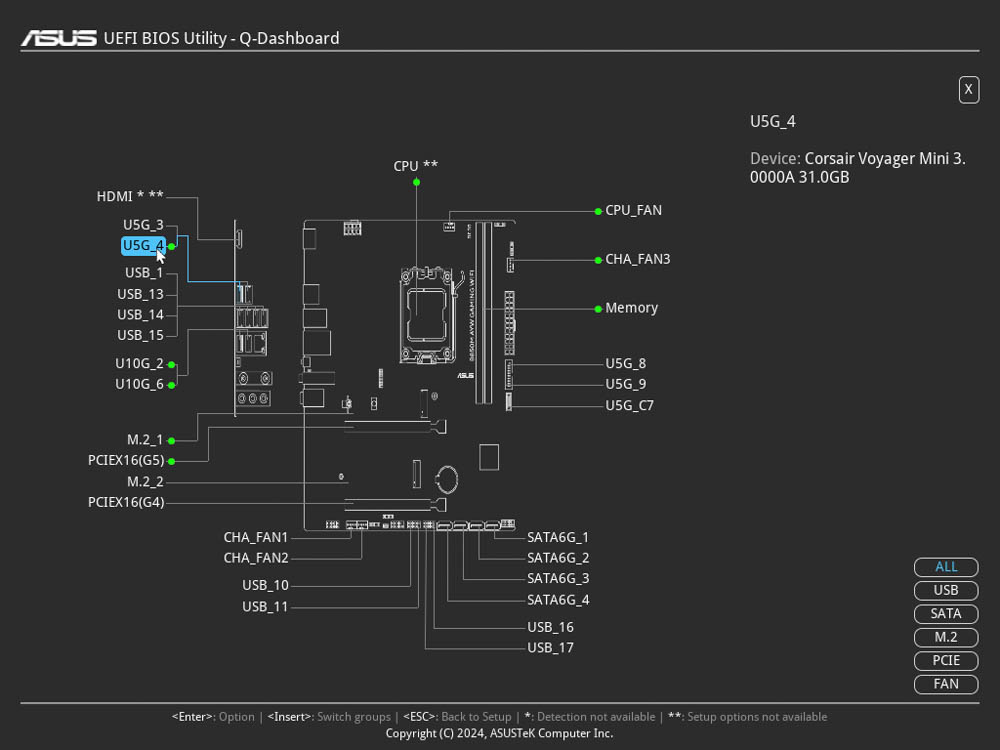Select the M.2_1 slot label

pyautogui.click(x=145, y=440)
